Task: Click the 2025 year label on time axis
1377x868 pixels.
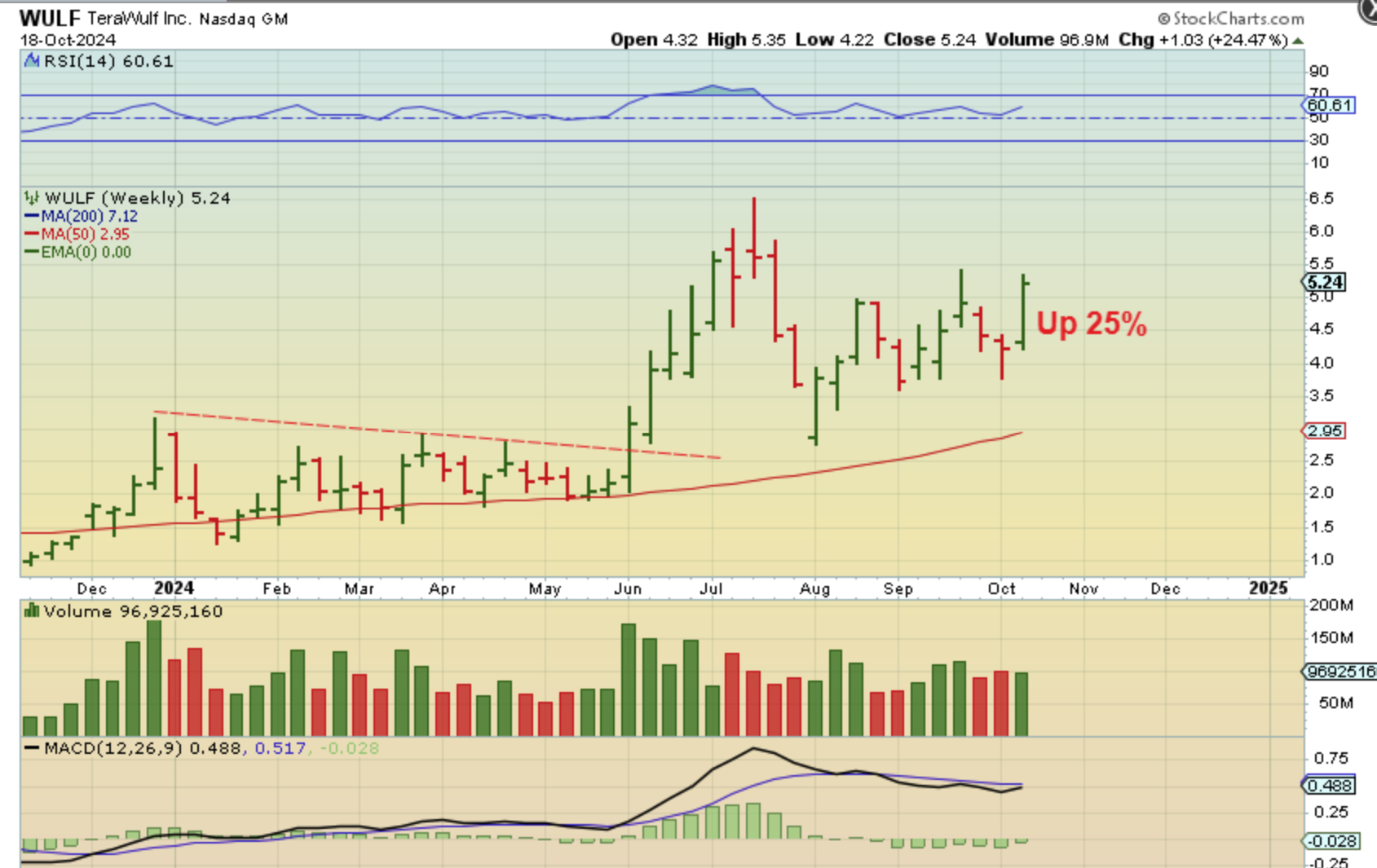Action: click(1269, 588)
